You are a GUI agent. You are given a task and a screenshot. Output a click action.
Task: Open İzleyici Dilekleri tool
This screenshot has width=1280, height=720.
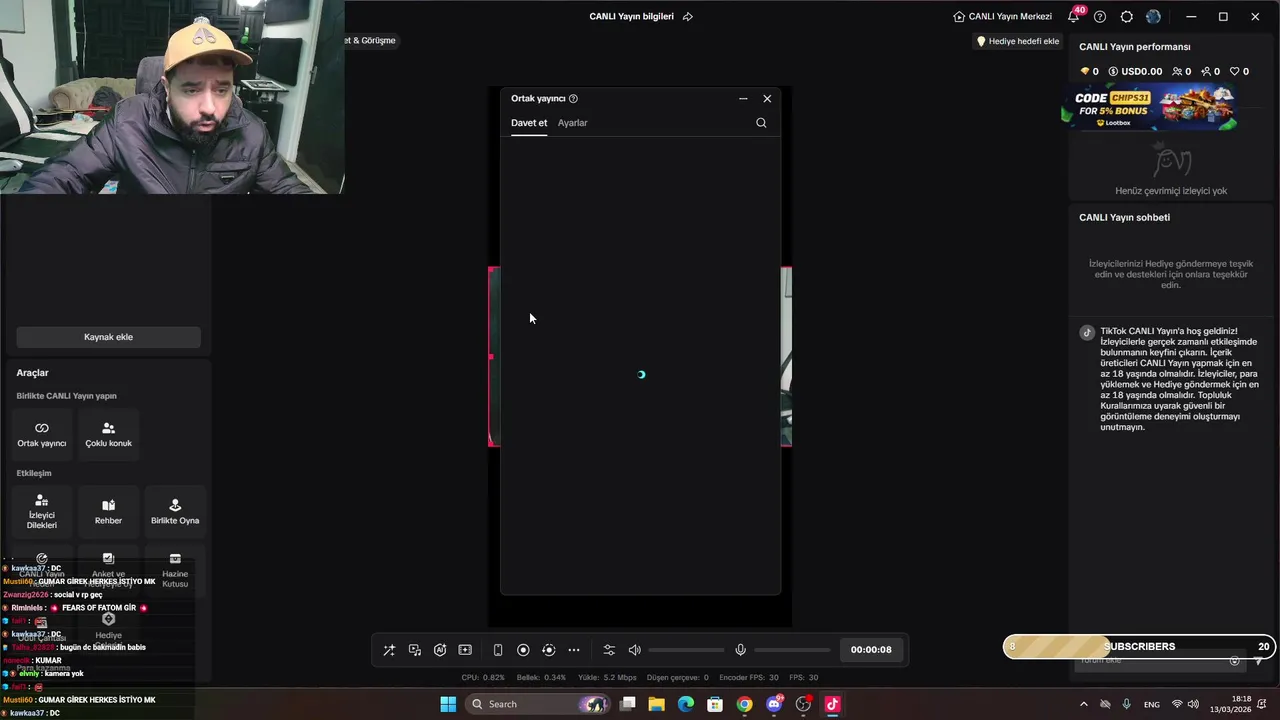click(42, 511)
